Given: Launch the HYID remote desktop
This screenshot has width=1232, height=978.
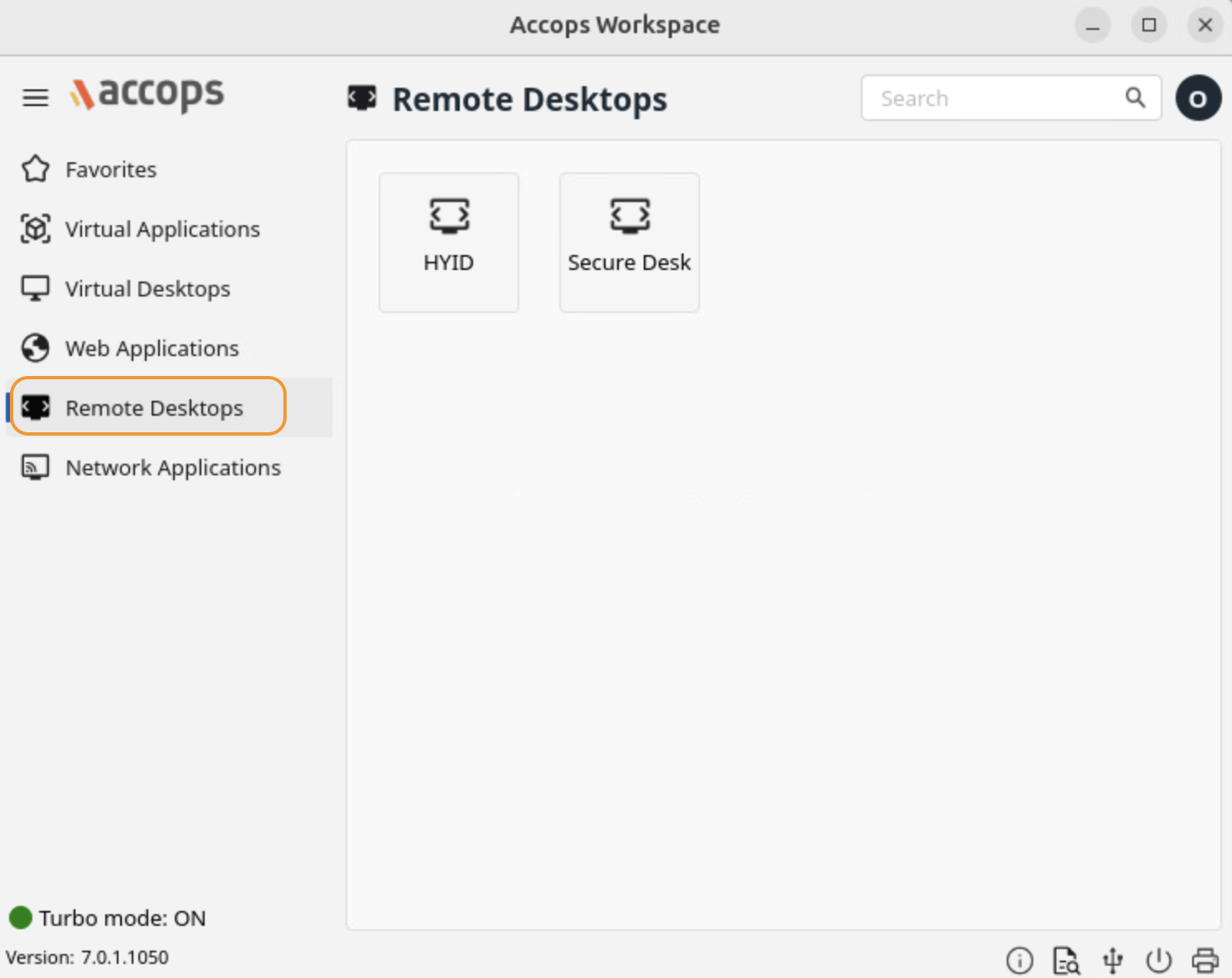Looking at the screenshot, I should (449, 242).
